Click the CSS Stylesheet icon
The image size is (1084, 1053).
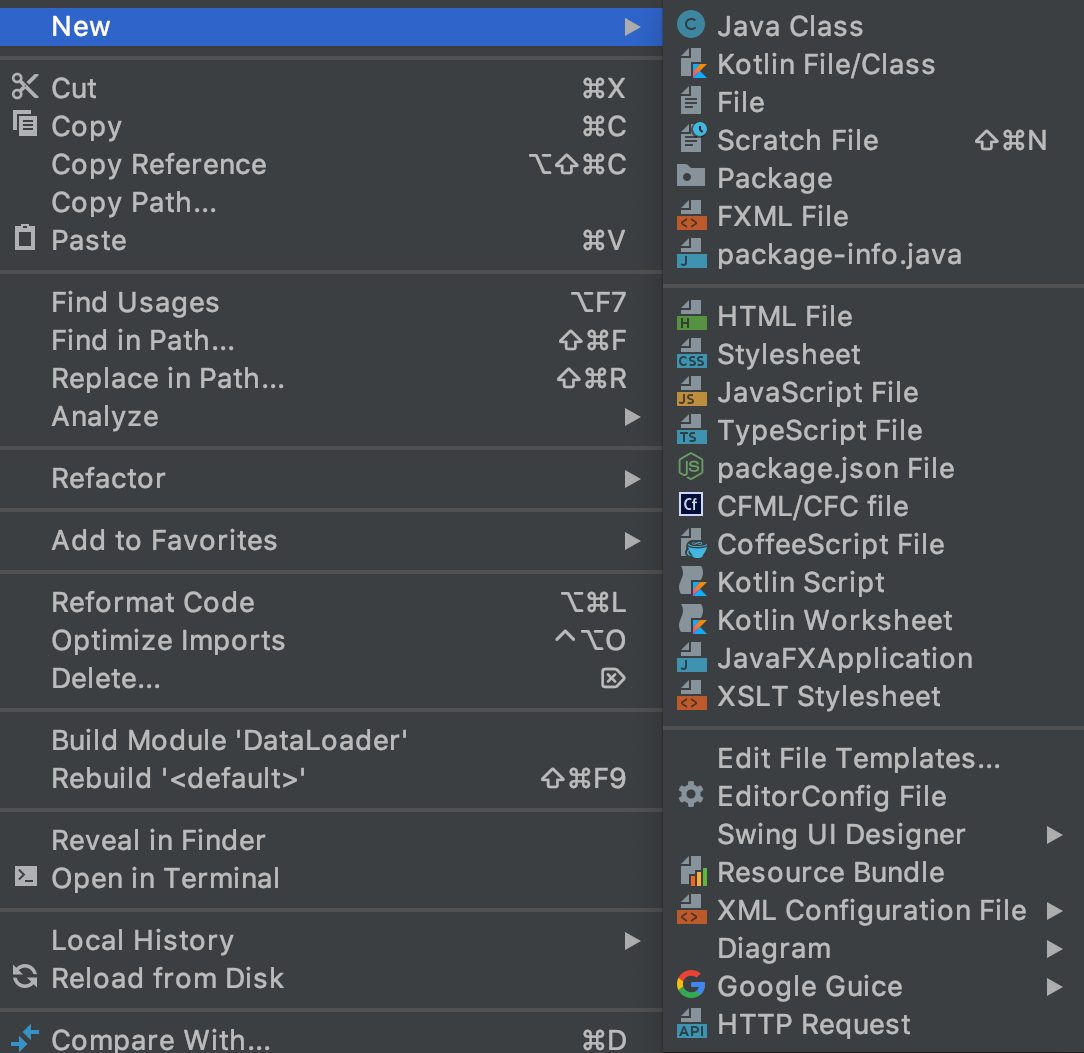(691, 354)
